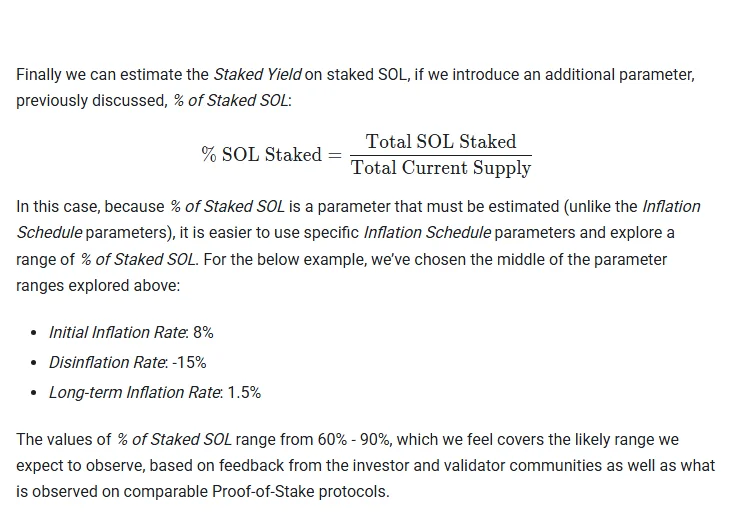The height and width of the screenshot is (530, 750).
Task: Click the '% SOL Staked' formula label
Action: point(262,155)
